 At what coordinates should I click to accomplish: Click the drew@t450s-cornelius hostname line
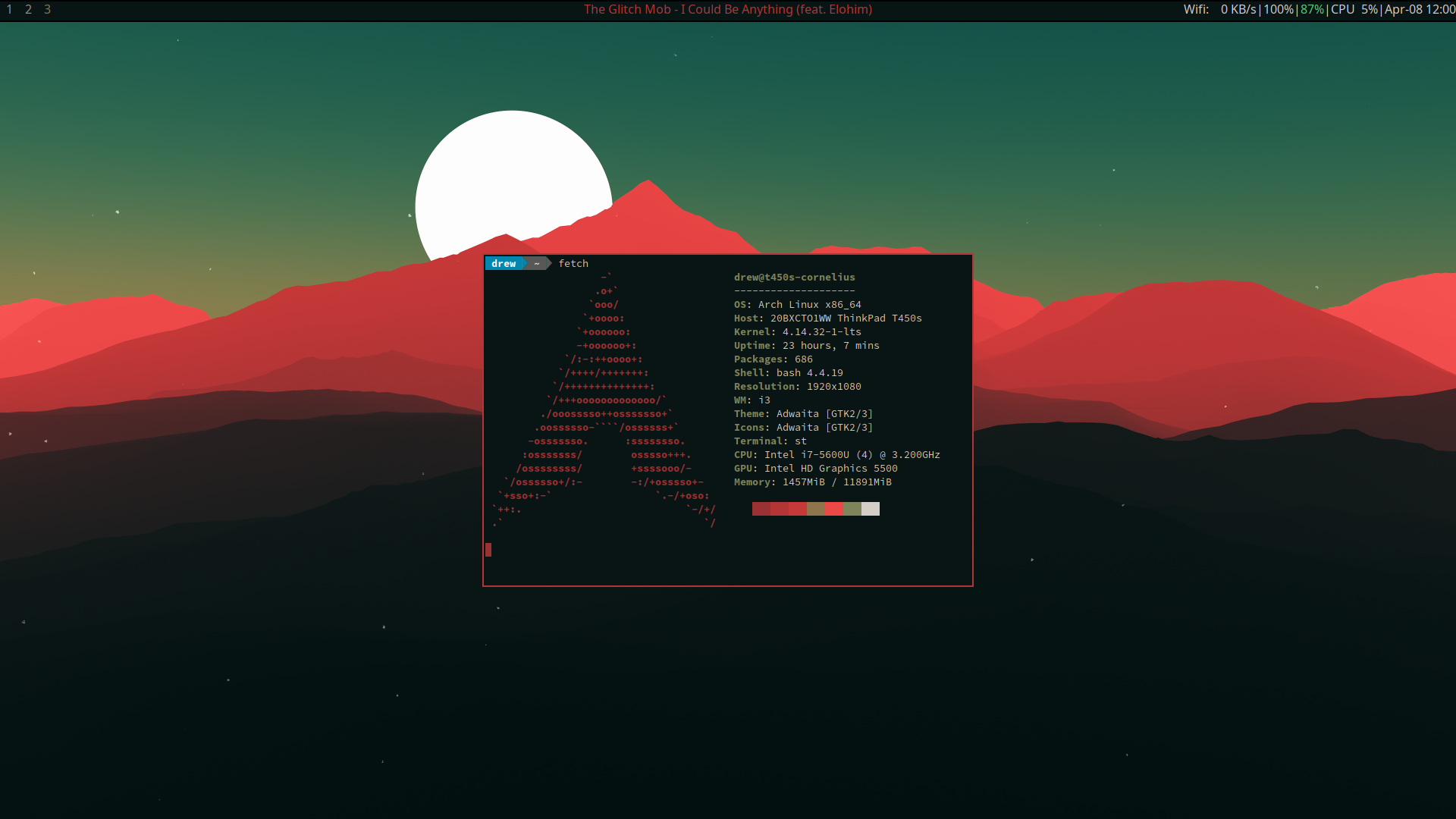[794, 278]
